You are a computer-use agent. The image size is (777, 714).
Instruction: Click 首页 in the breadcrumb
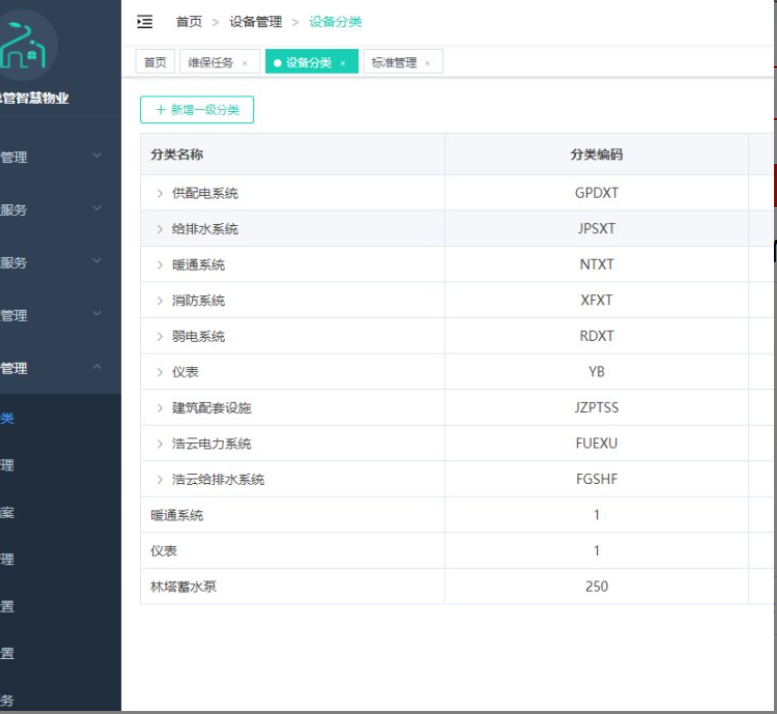[189, 22]
